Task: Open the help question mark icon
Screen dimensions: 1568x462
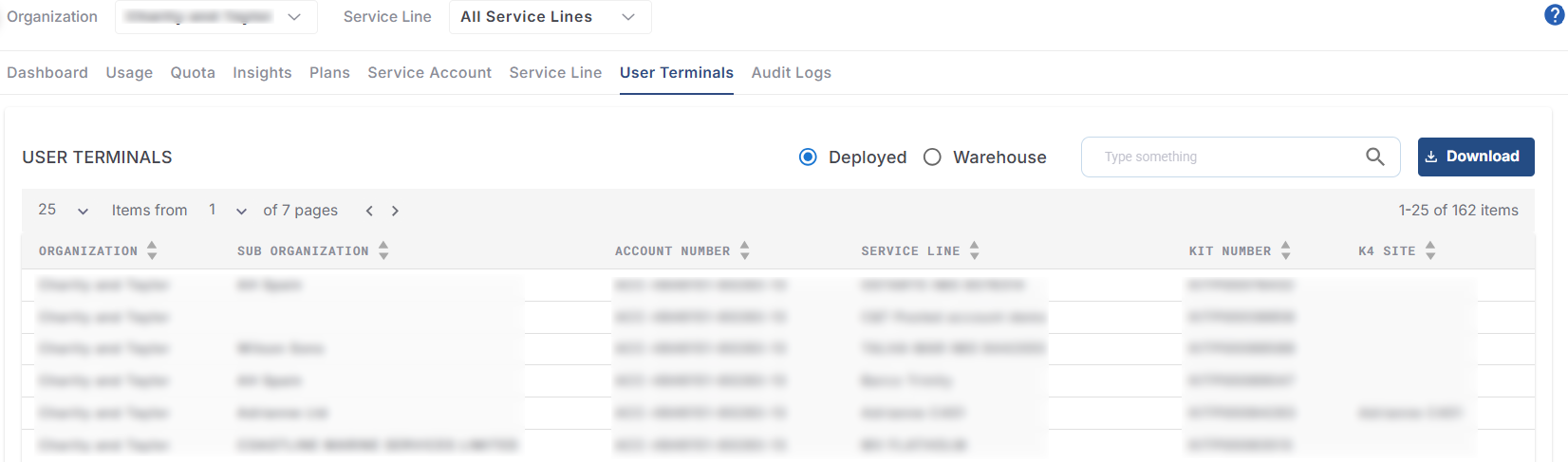Action: click(x=1555, y=14)
